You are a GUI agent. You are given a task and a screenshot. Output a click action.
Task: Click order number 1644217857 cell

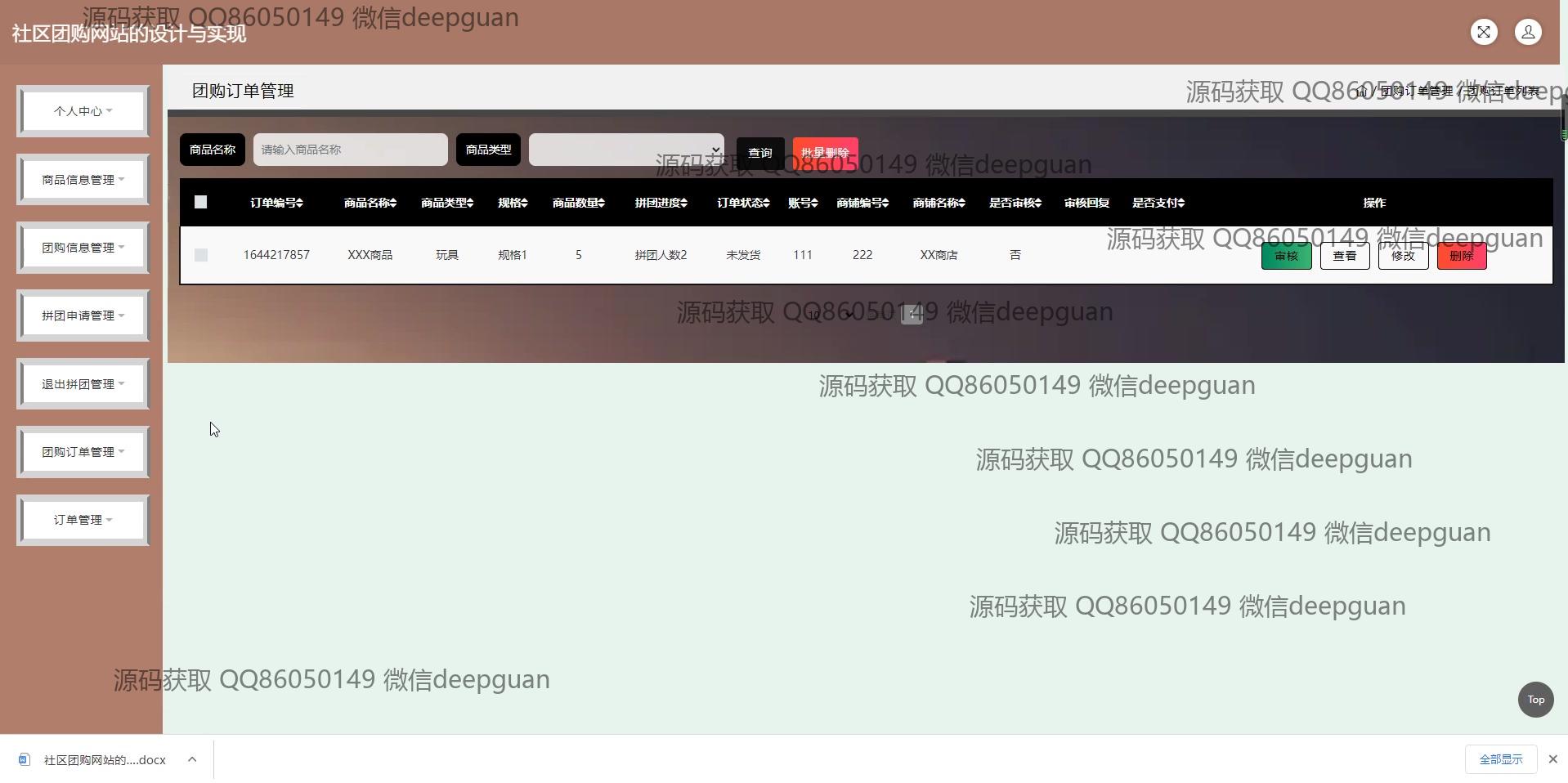276,255
